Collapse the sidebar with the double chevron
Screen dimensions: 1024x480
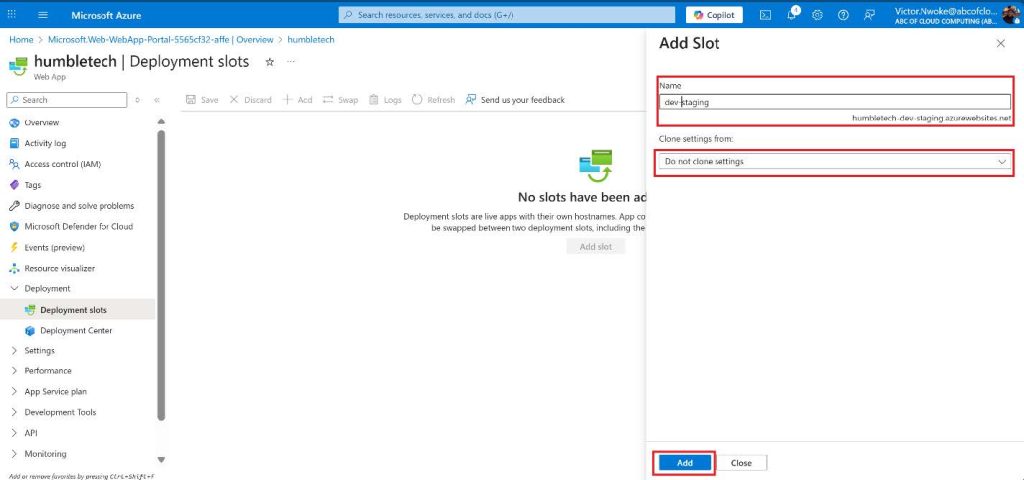pos(157,100)
